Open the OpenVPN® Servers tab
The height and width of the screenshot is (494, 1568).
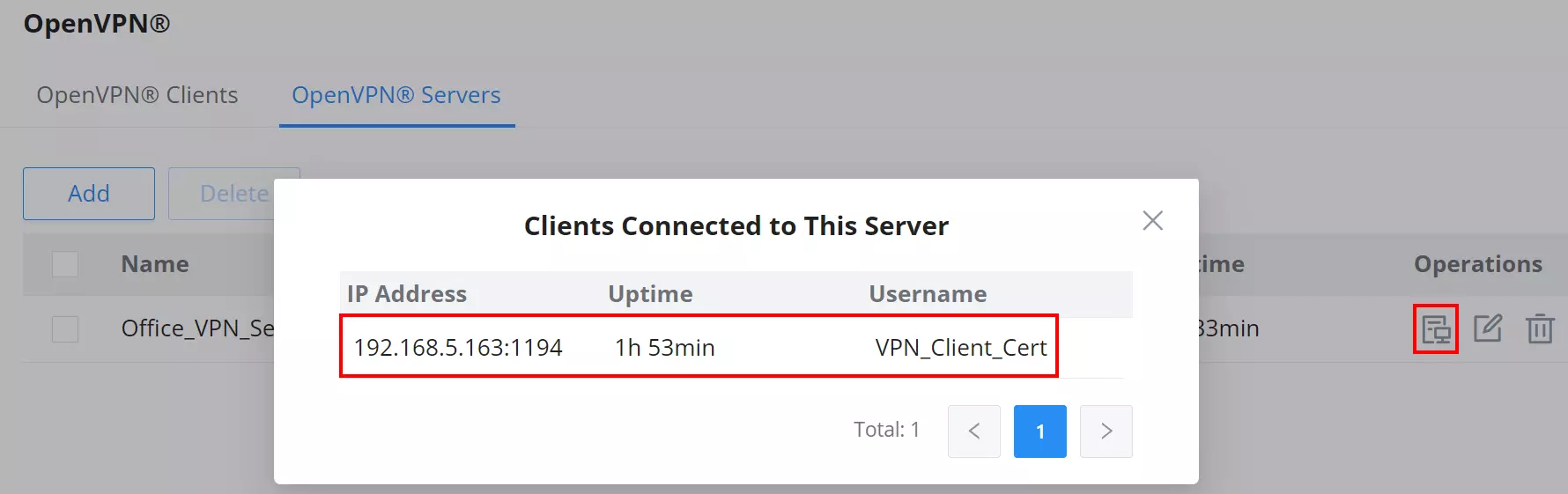coord(396,95)
